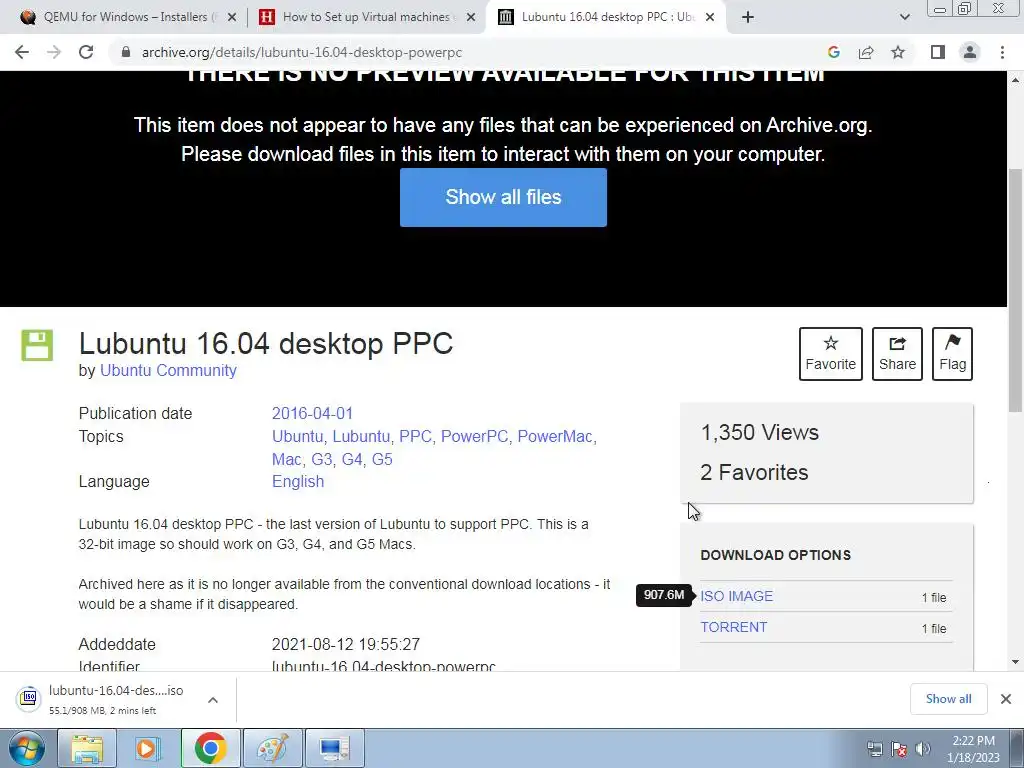Open the Mac topic link
This screenshot has width=1024, height=768.
click(x=286, y=459)
